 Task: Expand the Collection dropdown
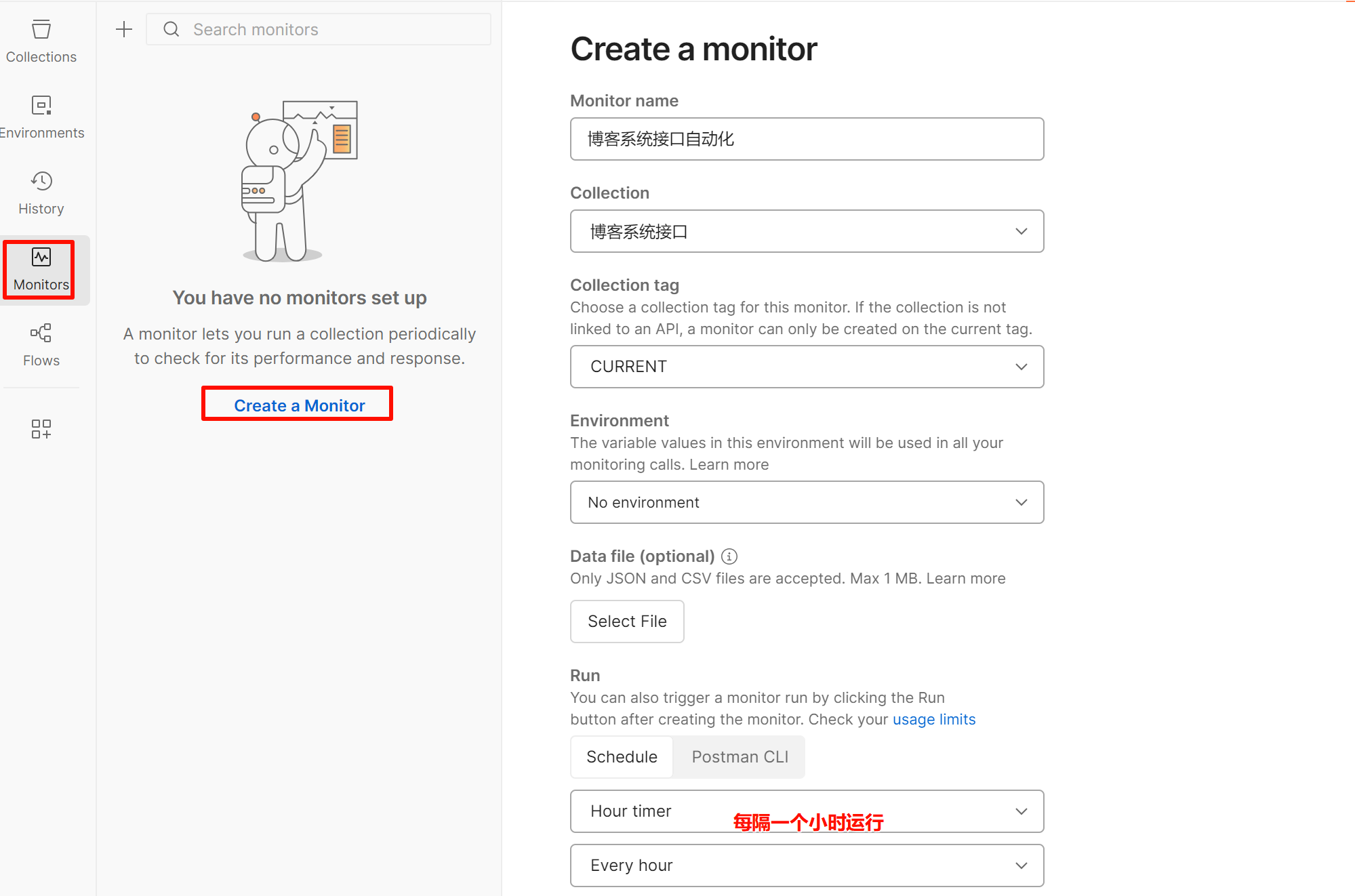pyautogui.click(x=807, y=231)
